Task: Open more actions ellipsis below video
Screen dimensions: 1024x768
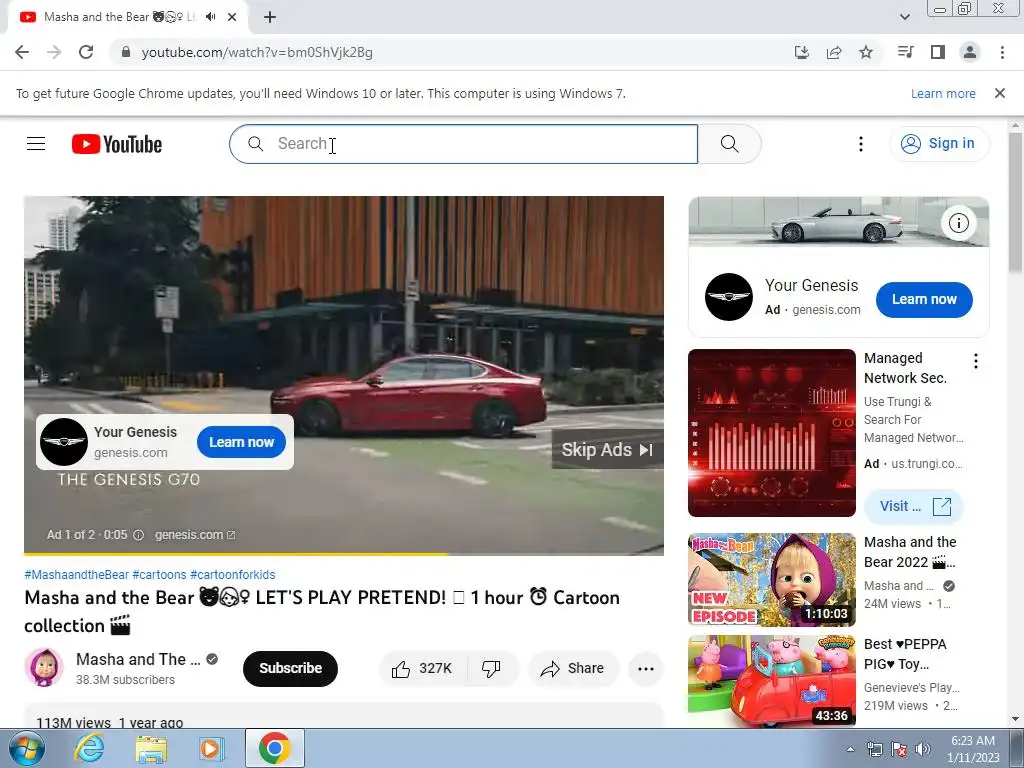Action: [646, 669]
